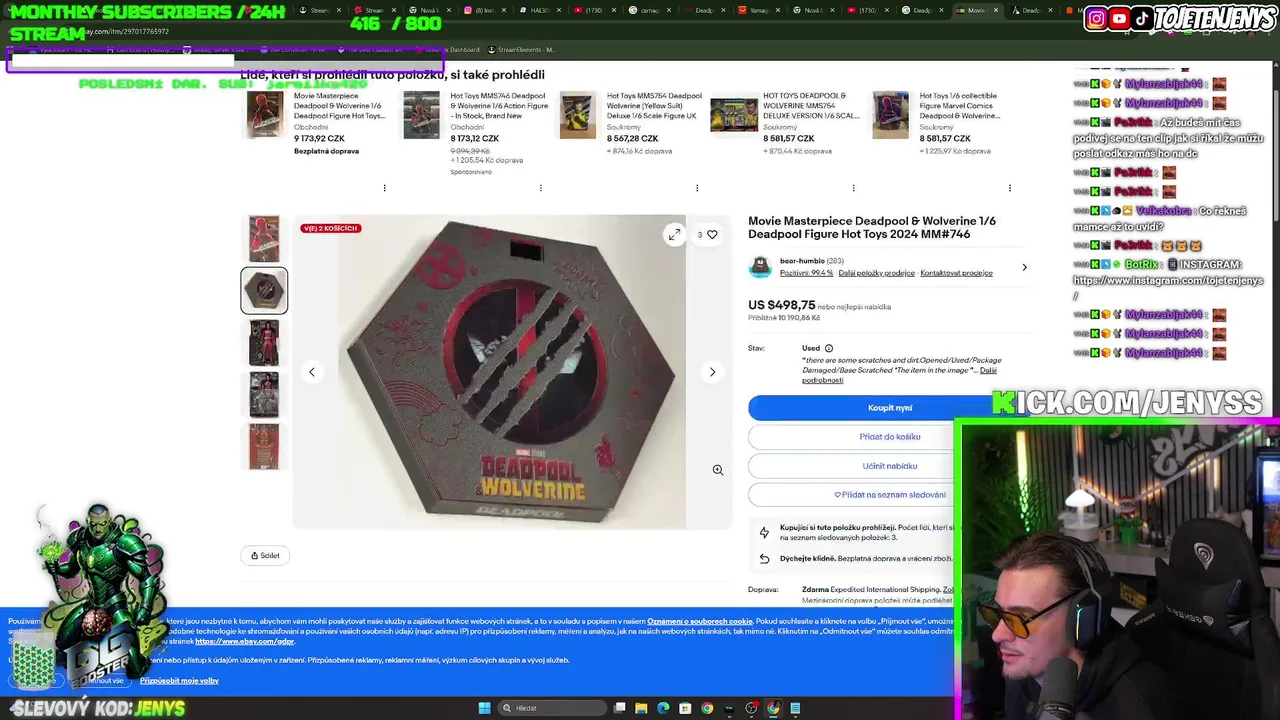This screenshot has width=1280, height=720.
Task: Open the OBS icon in the taskbar
Action: 751,708
